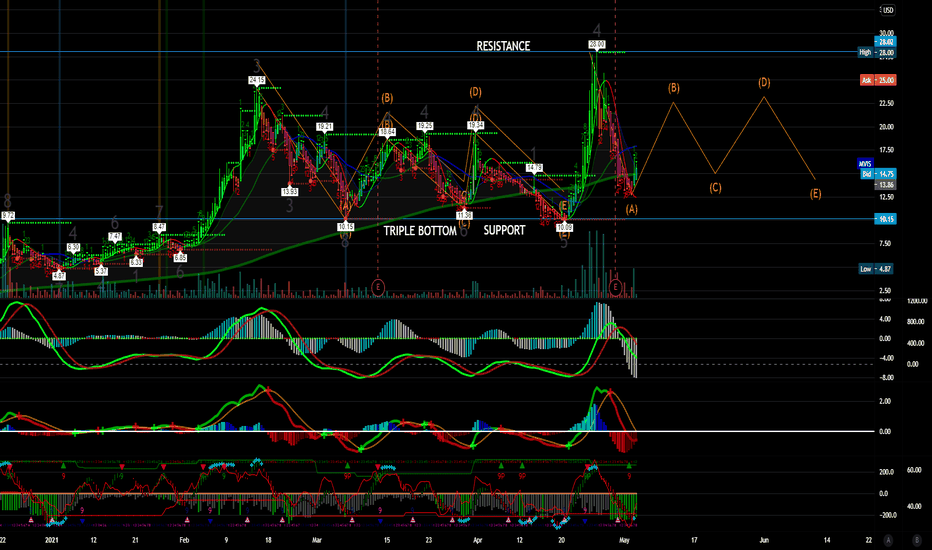
Task: Click the 19.34 price callout
Action: (x=476, y=125)
